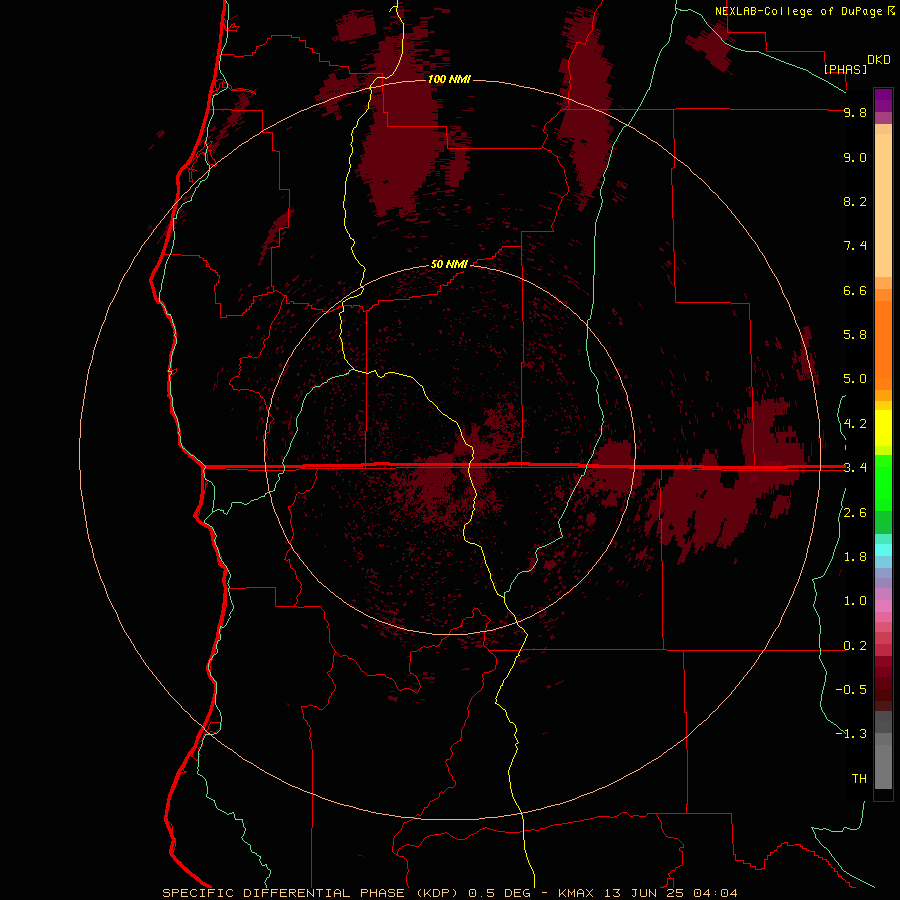
Task: Click the 2.6 scale value
Action: tap(855, 513)
